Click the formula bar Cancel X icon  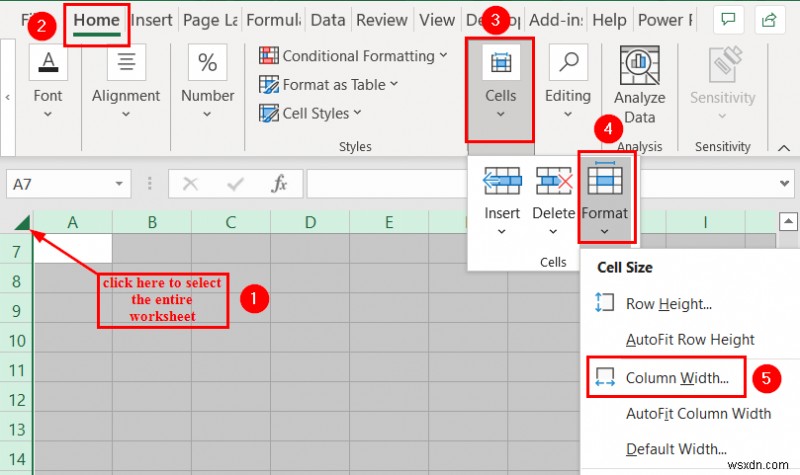(x=190, y=183)
